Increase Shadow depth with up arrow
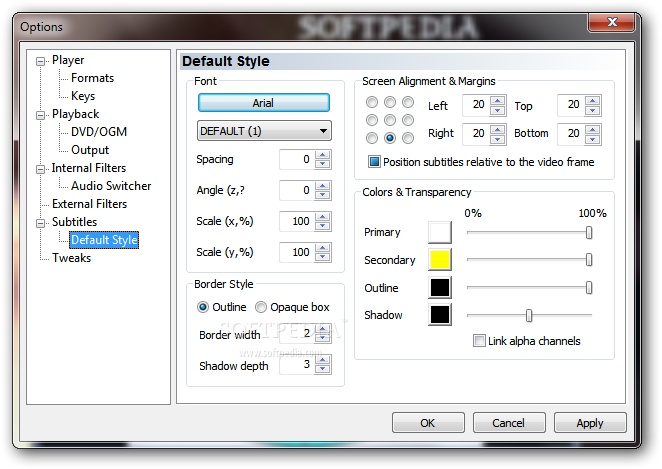Screen dimensions: 662x469 tap(323, 360)
